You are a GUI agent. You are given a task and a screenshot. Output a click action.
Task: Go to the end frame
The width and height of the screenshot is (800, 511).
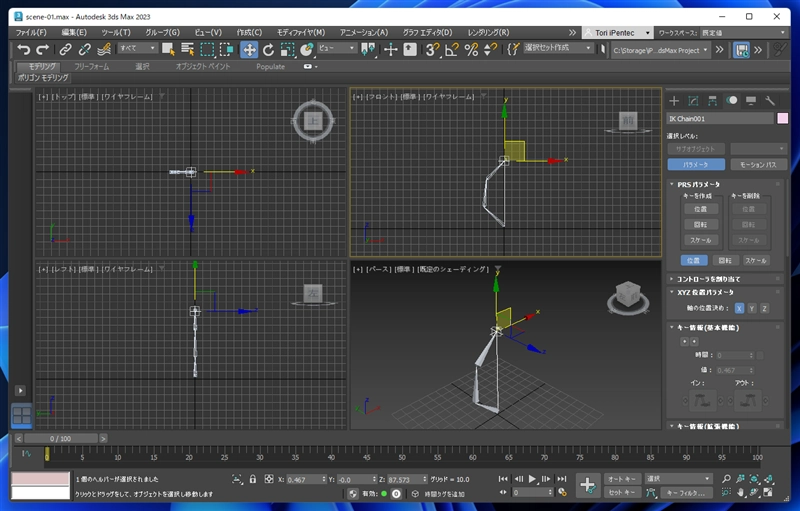(x=562, y=479)
